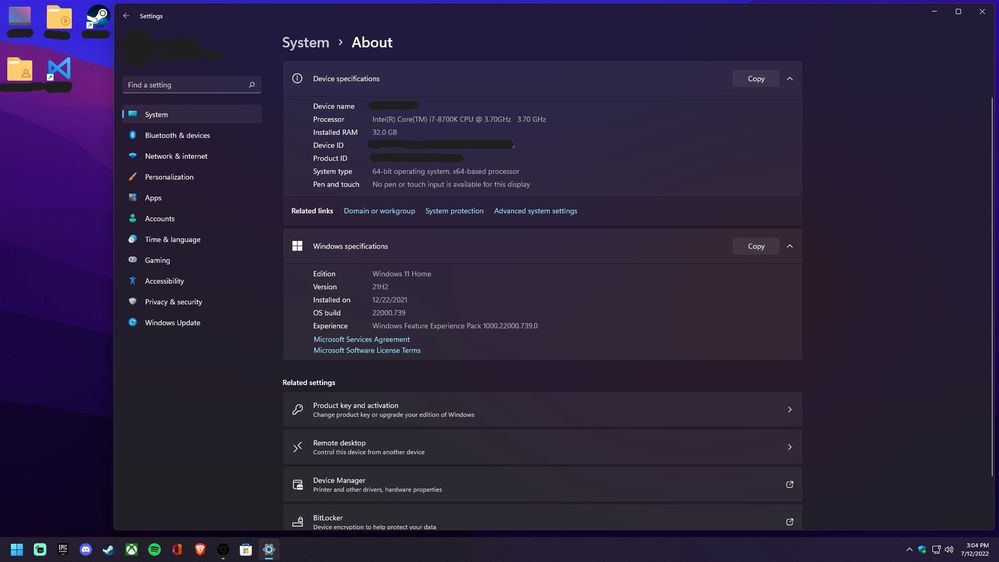The width and height of the screenshot is (999, 562).
Task: Click the Find a setting search box
Action: (192, 85)
